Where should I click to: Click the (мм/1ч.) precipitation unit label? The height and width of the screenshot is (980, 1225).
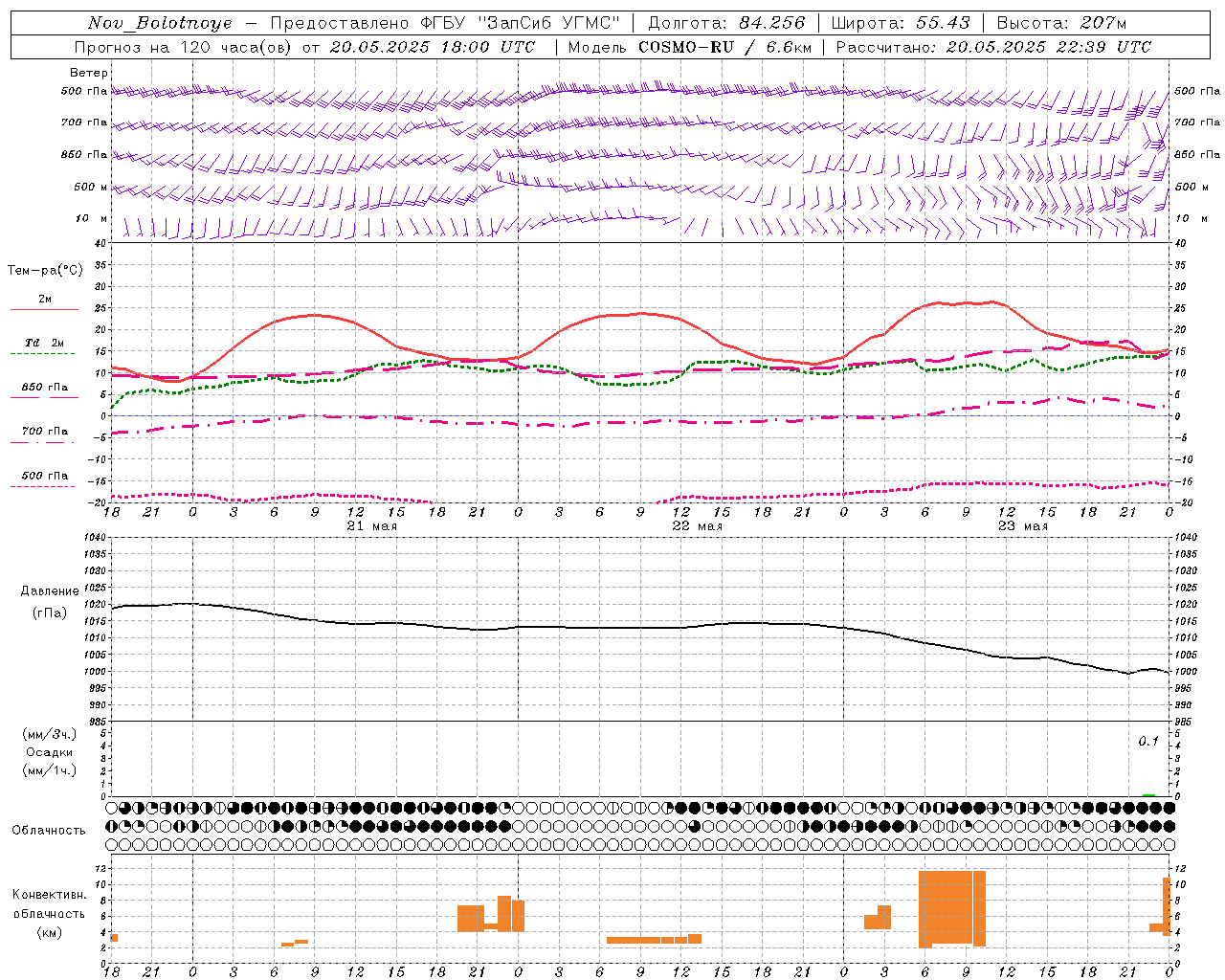tap(49, 770)
